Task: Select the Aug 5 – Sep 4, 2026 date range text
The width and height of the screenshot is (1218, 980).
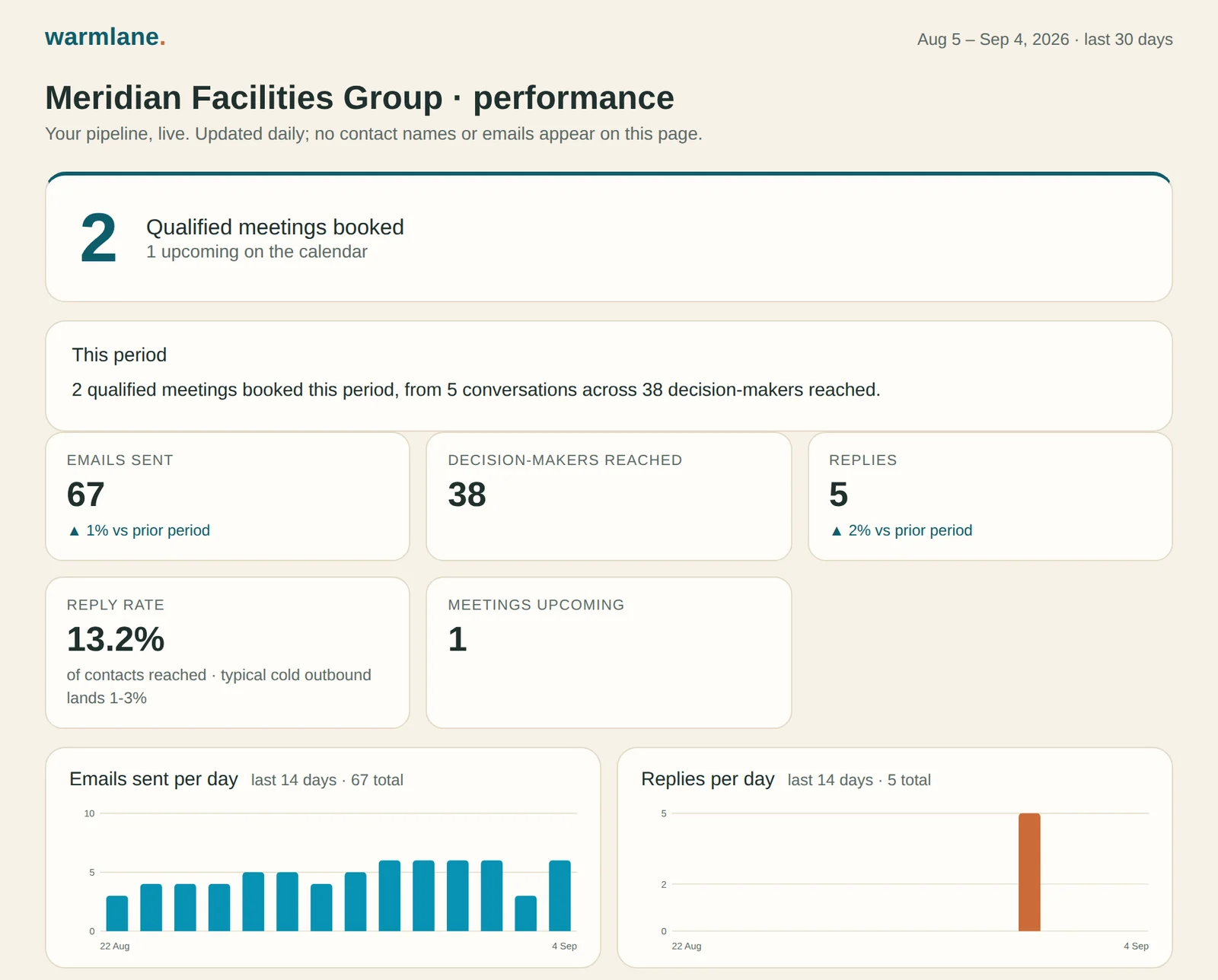Action: click(993, 40)
